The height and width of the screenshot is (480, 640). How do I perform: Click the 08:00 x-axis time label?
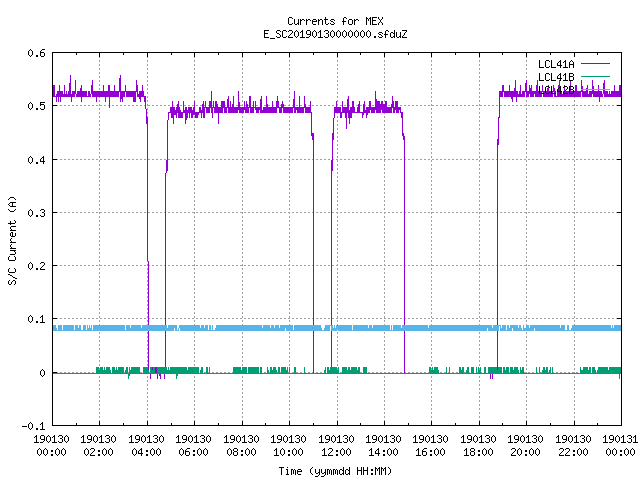241,452
